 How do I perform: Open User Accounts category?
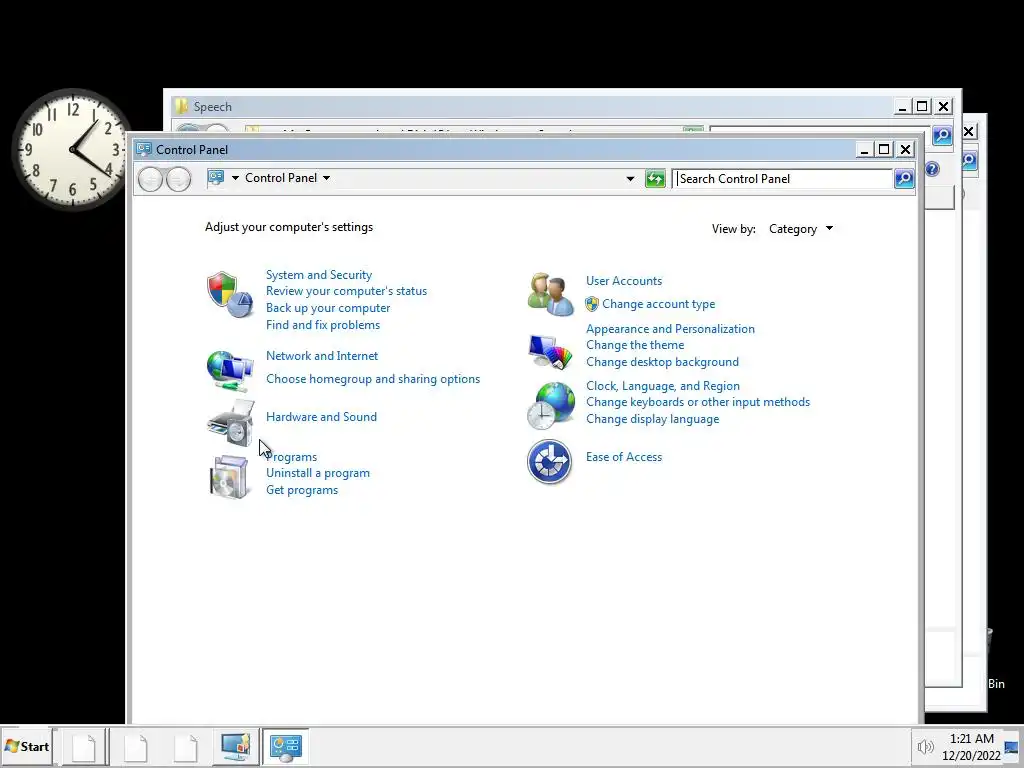click(624, 281)
